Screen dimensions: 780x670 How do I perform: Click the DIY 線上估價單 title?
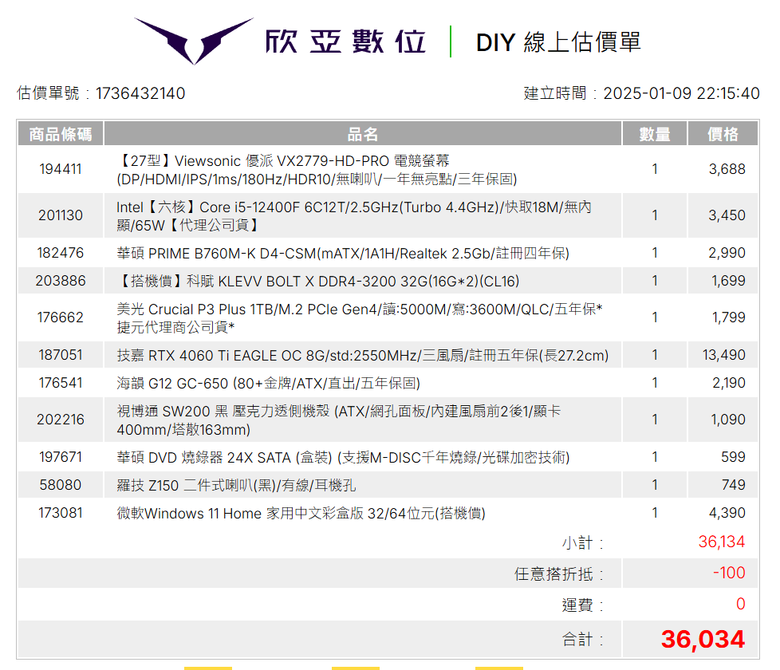tap(558, 42)
